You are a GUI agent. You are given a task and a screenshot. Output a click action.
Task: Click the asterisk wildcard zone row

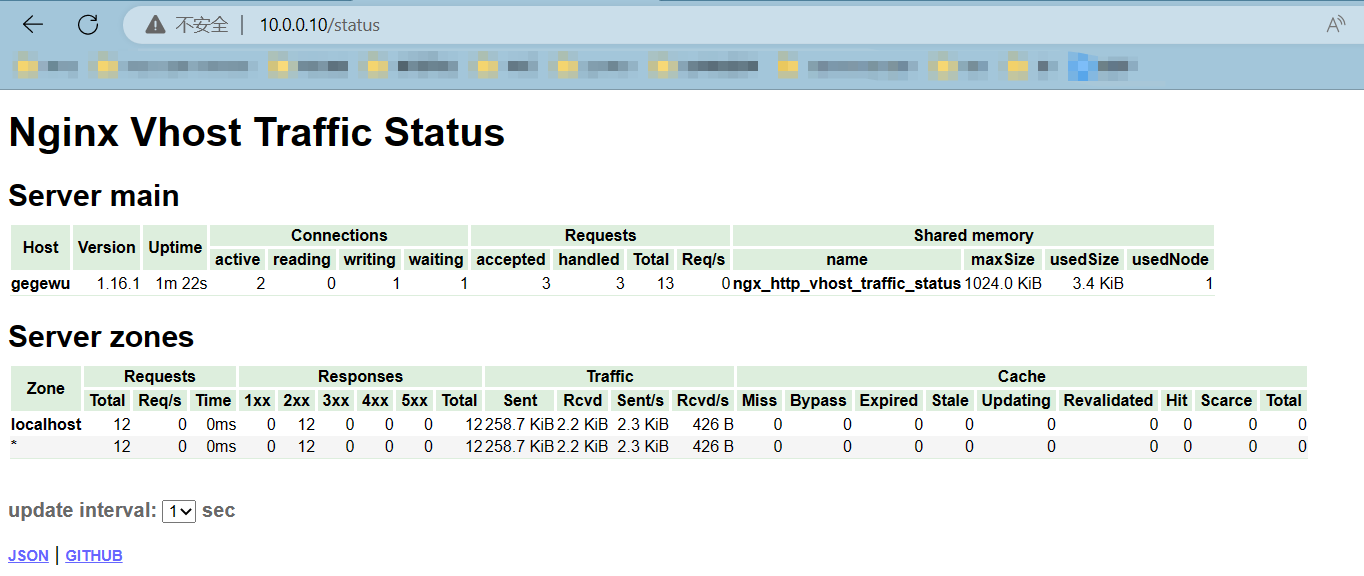tap(14, 446)
